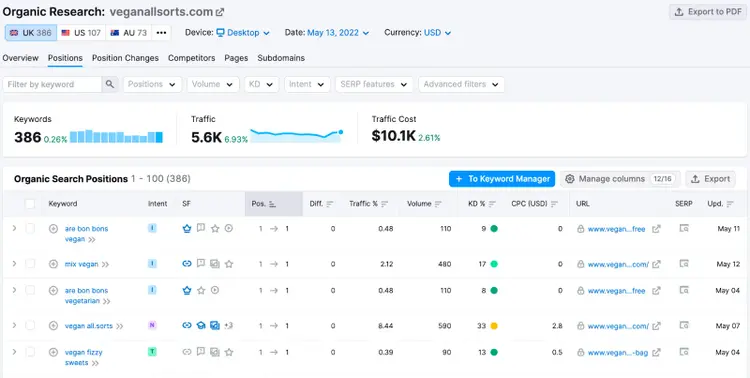Click into the Filter by keyword field
The image size is (750, 378).
tap(52, 84)
